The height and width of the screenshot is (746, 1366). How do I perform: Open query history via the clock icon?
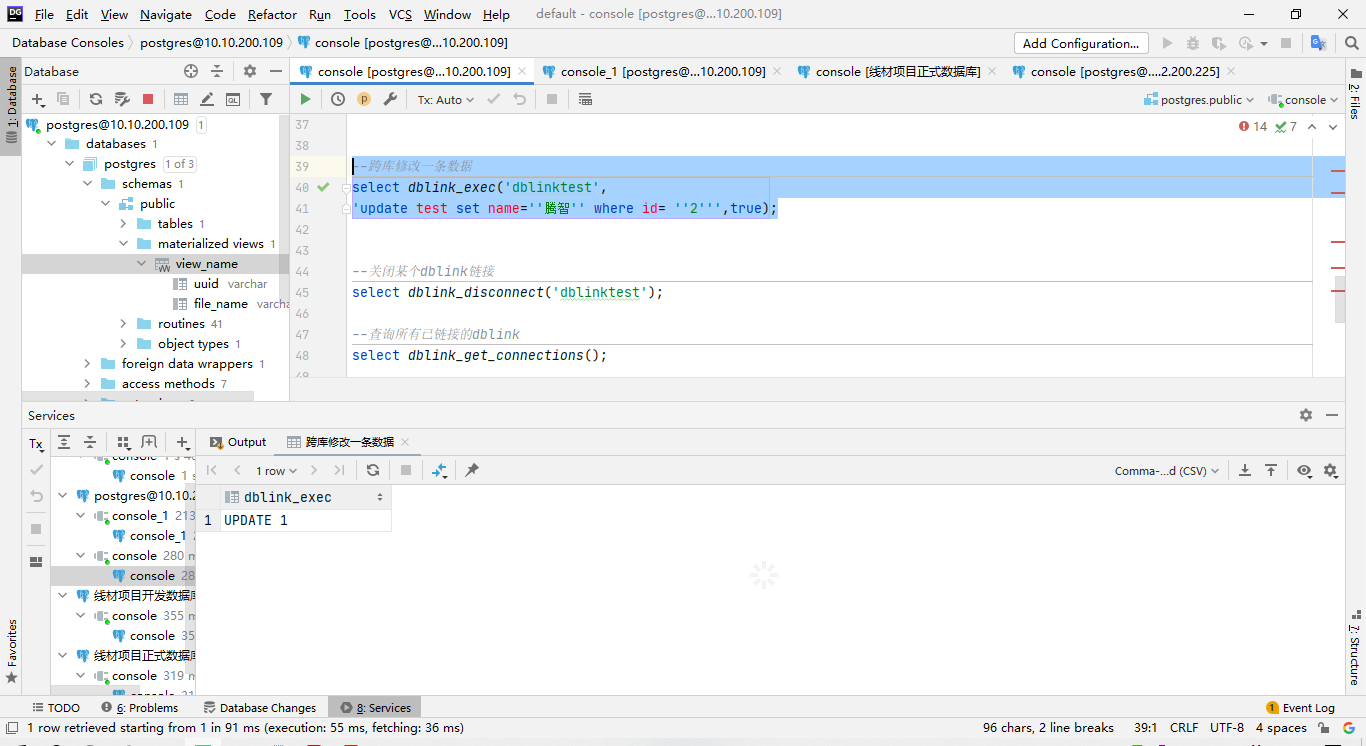point(337,99)
